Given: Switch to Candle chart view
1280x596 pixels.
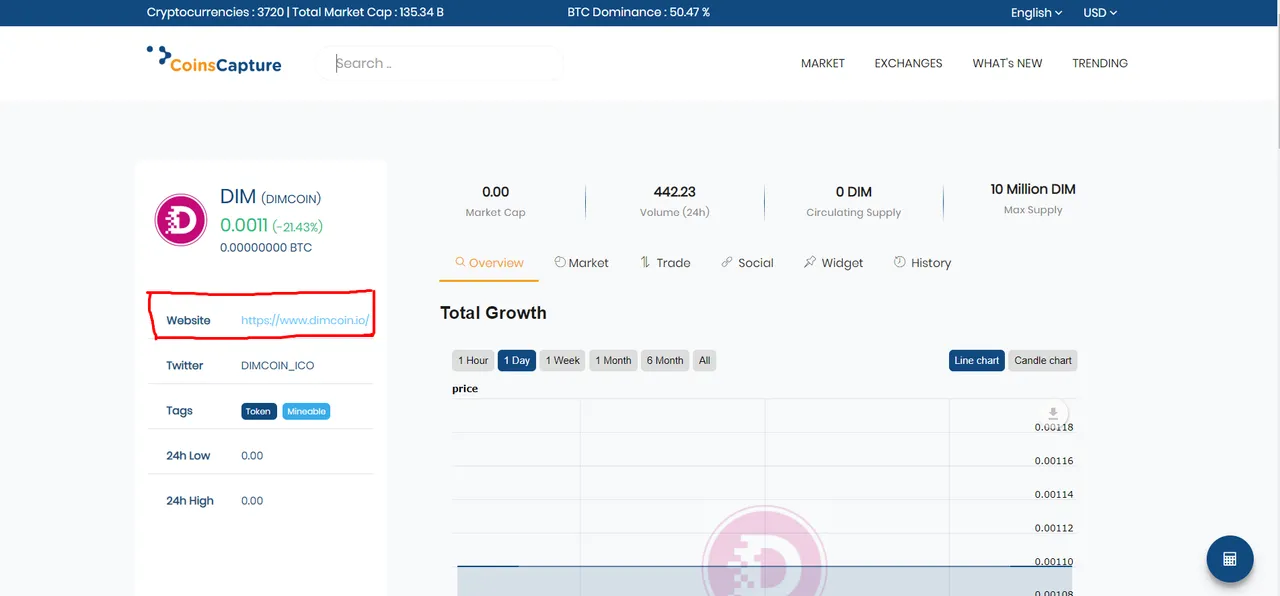Looking at the screenshot, I should (1043, 361).
